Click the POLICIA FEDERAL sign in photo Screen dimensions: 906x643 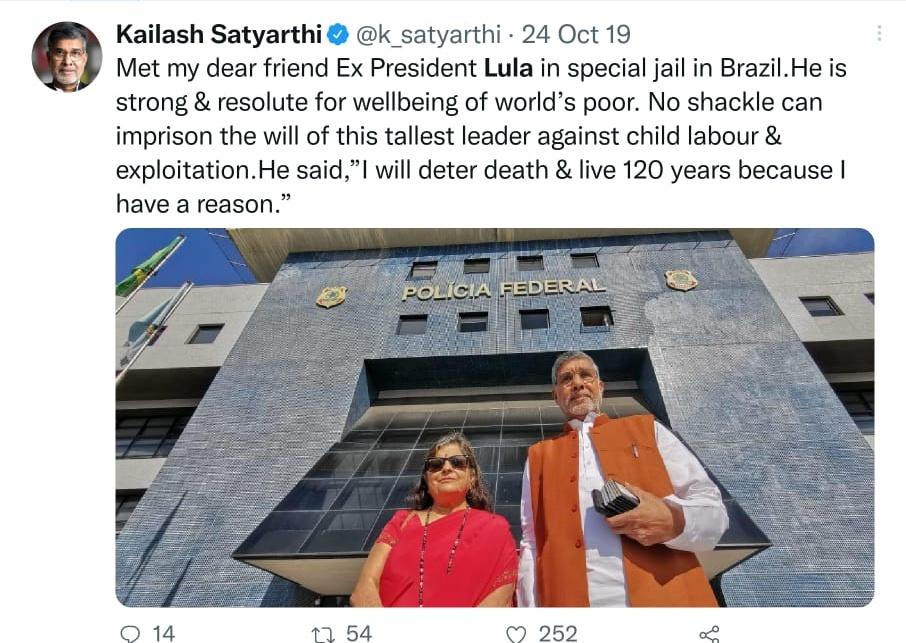503,288
